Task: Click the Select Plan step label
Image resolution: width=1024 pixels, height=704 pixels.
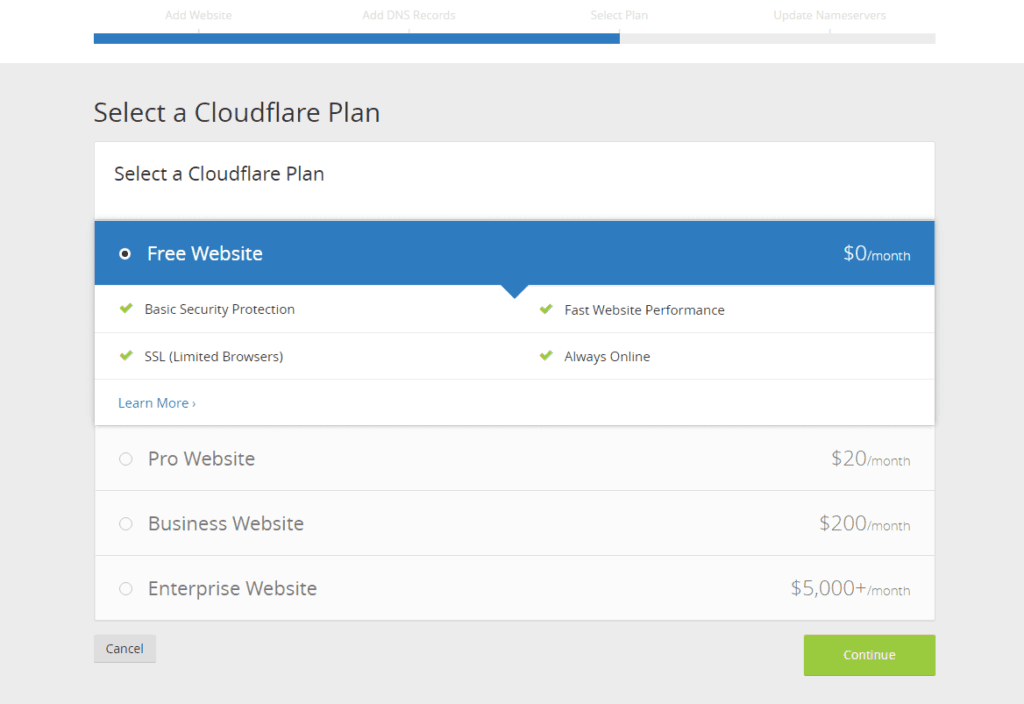Action: point(619,15)
